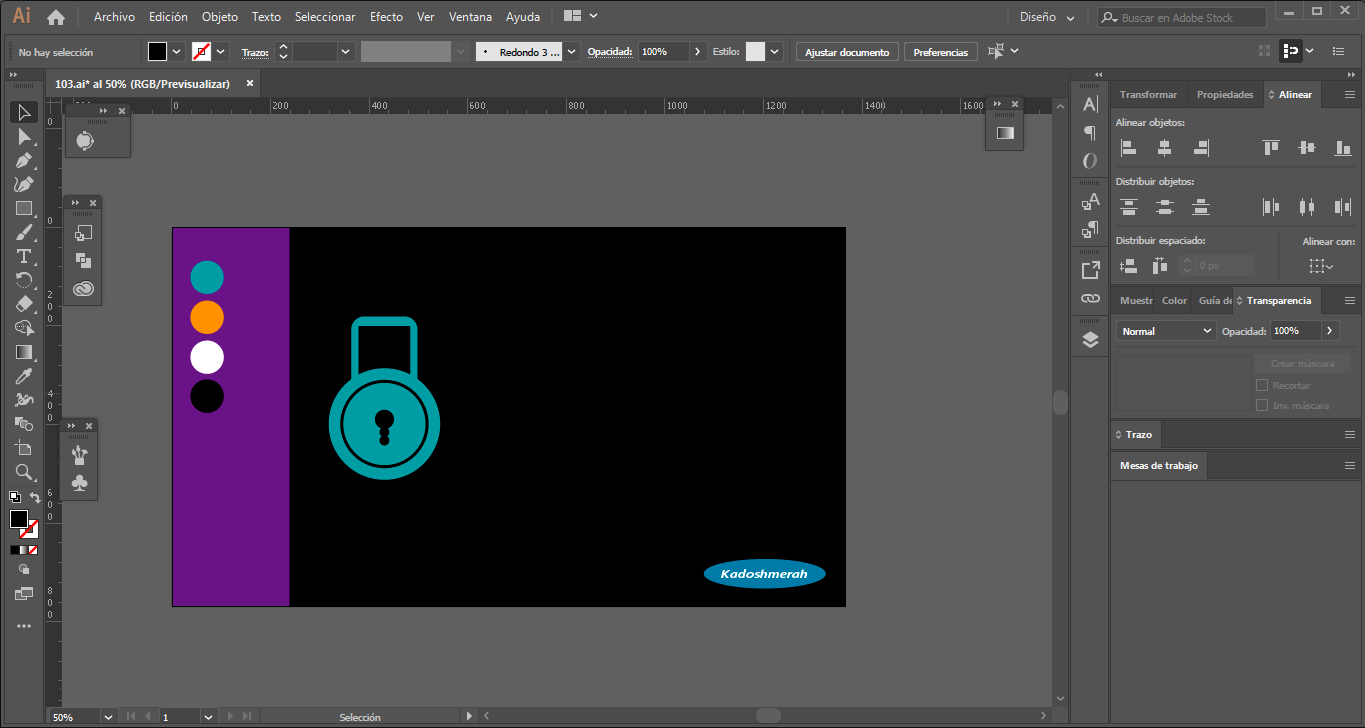Click the Home icon
The image size is (1365, 728).
pos(56,17)
